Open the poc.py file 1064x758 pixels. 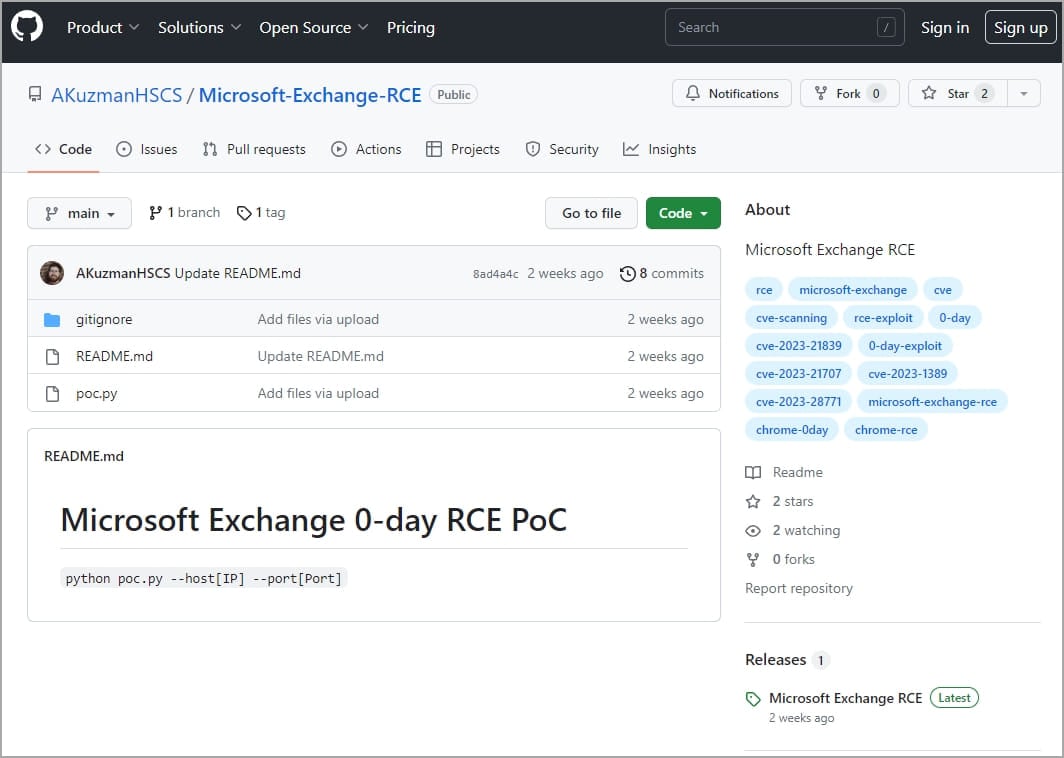(x=97, y=393)
